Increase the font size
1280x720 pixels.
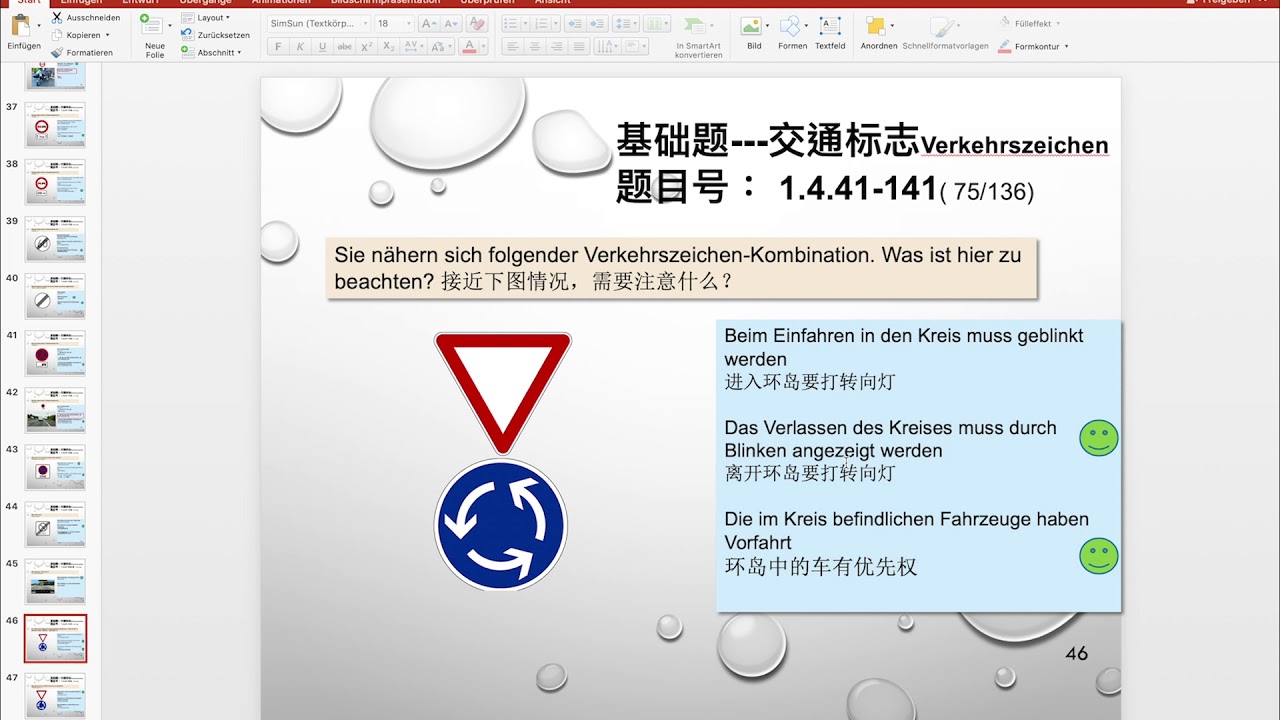click(x=428, y=23)
